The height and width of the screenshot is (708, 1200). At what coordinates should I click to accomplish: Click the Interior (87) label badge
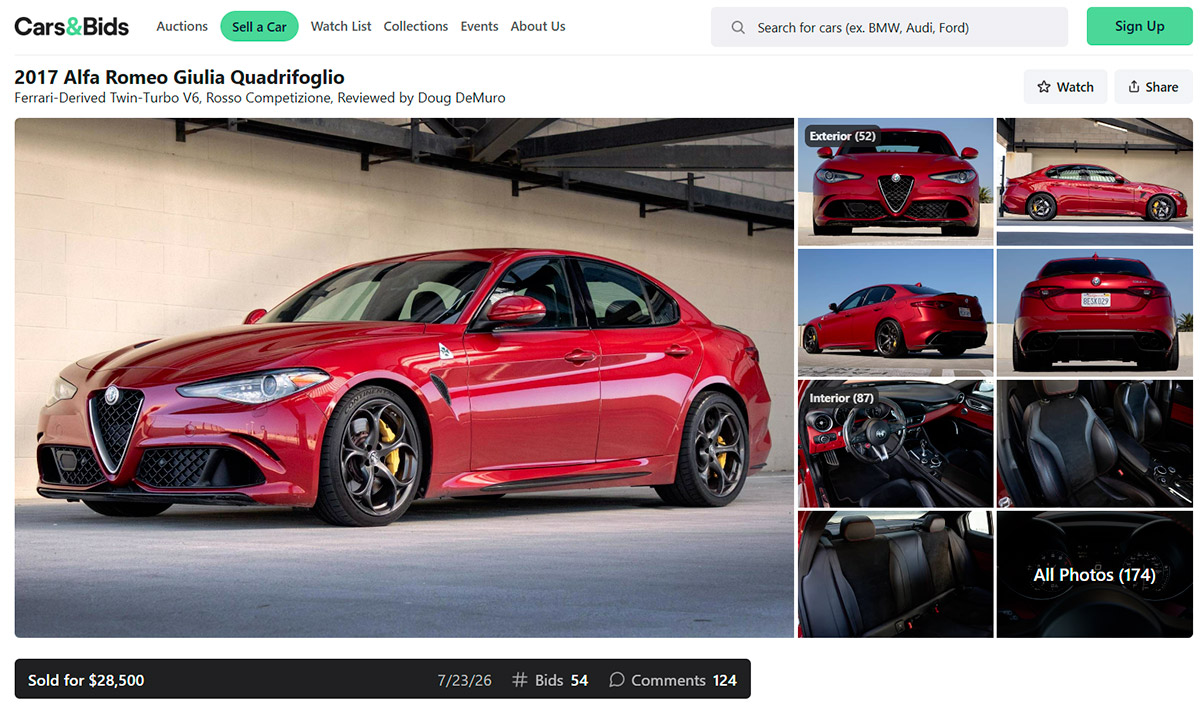click(x=842, y=398)
